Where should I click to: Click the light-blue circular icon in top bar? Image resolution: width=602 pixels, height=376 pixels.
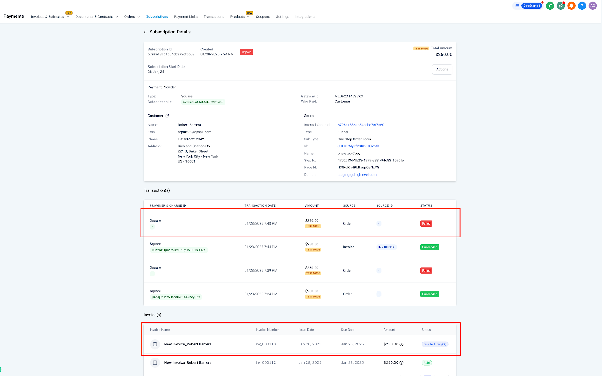[x=582, y=6]
